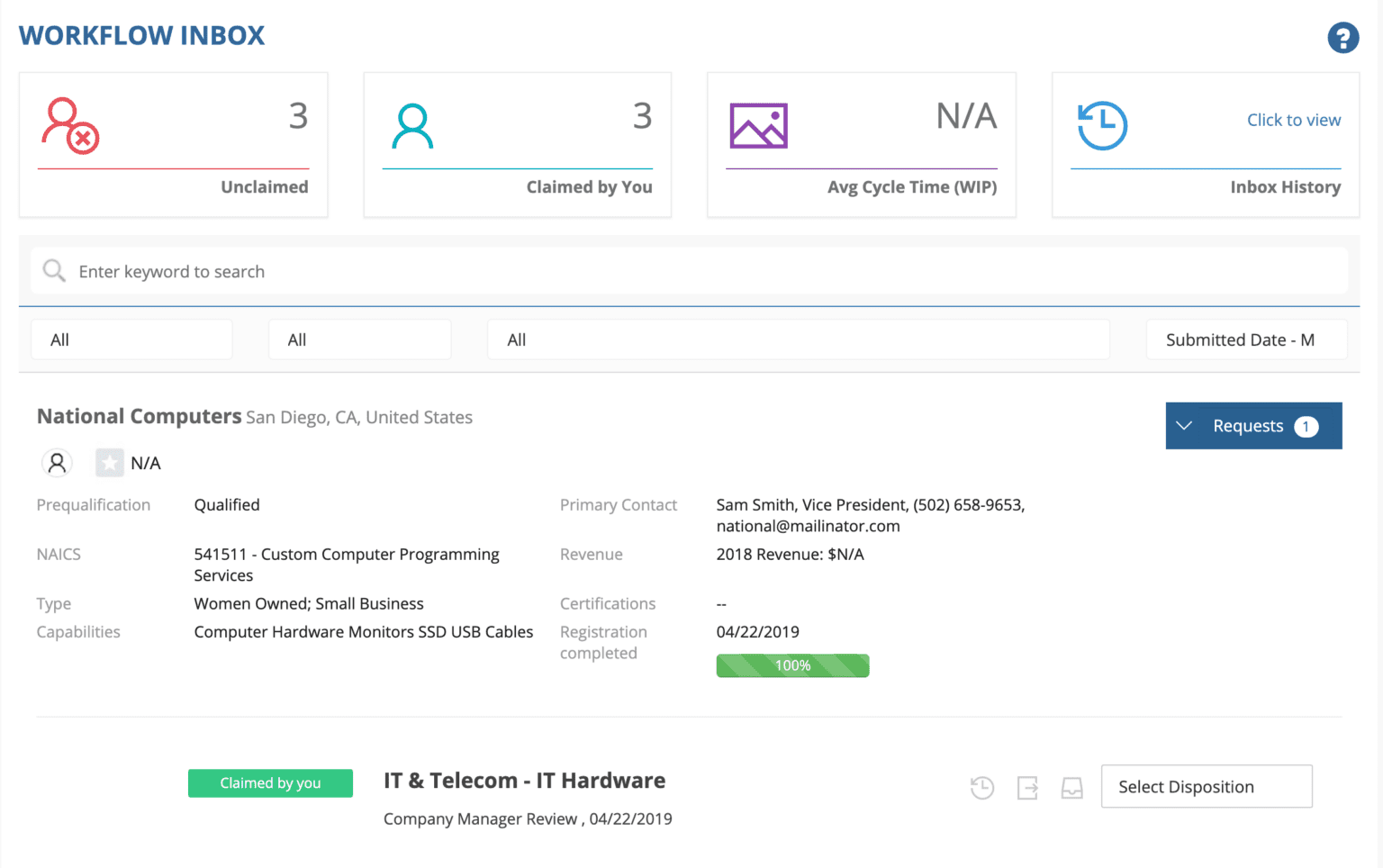Open the first All filter dropdown
This screenshot has height=868, width=1383.
[131, 339]
